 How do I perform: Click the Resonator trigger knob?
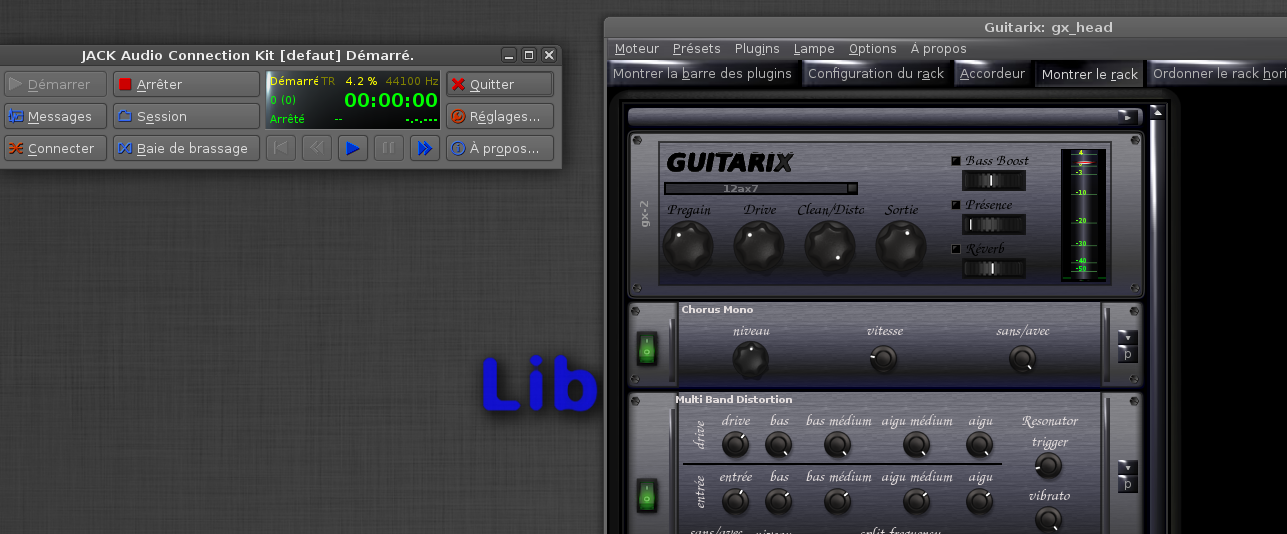[1048, 465]
